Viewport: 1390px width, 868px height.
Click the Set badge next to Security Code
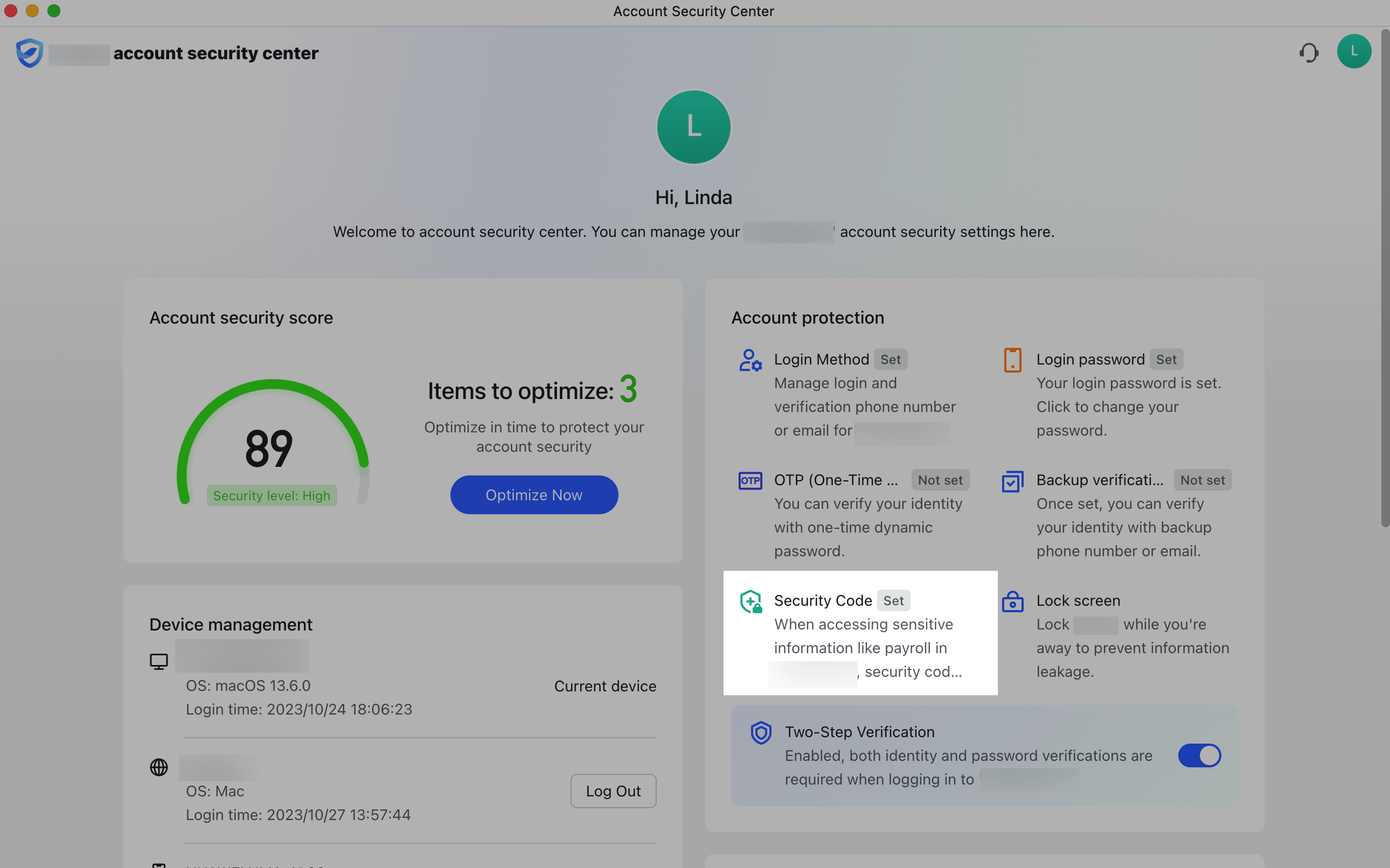[894, 600]
